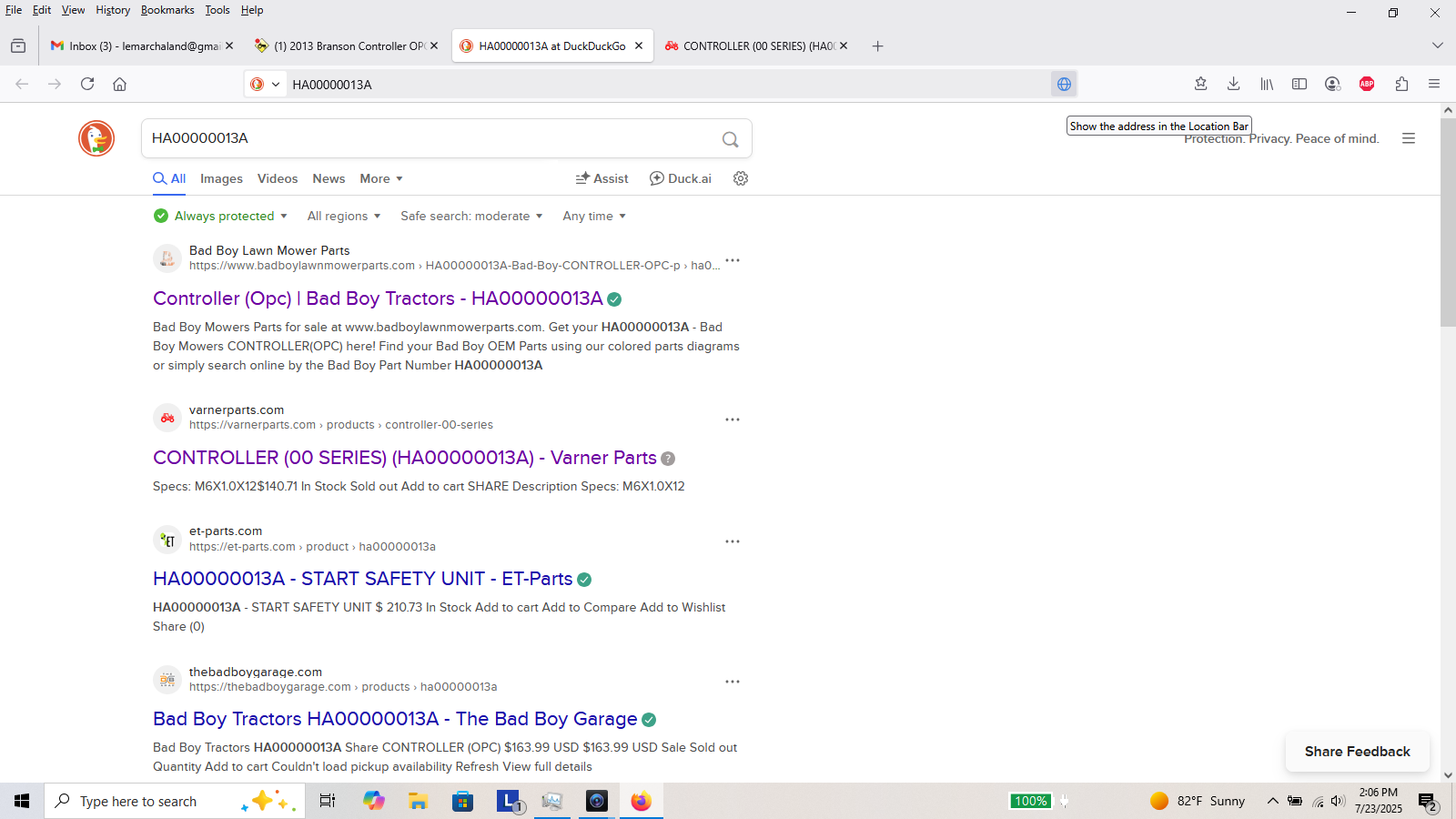1456x819 pixels.
Task: Open more options for et-parts.com result
Action: point(733,541)
